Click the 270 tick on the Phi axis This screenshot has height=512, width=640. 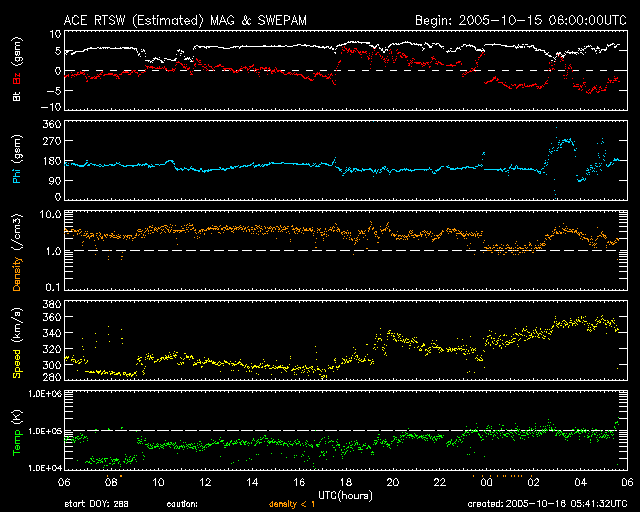click(x=52, y=141)
